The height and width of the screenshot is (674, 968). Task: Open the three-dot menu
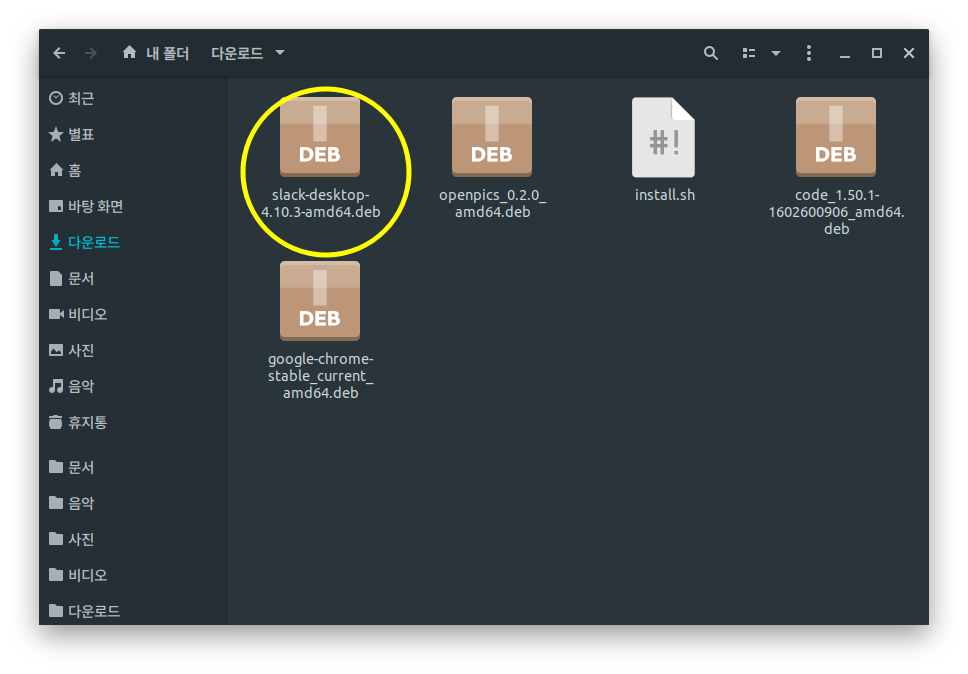809,53
